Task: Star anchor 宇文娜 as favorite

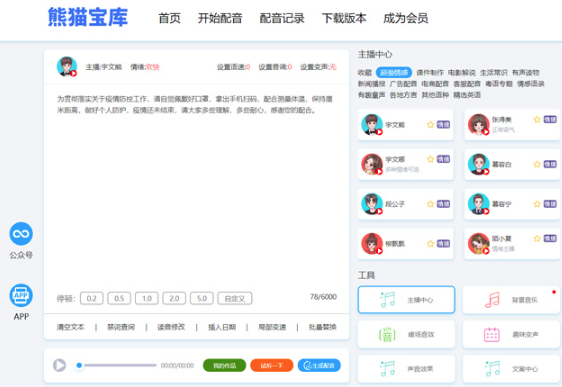Action: pyautogui.click(x=430, y=159)
